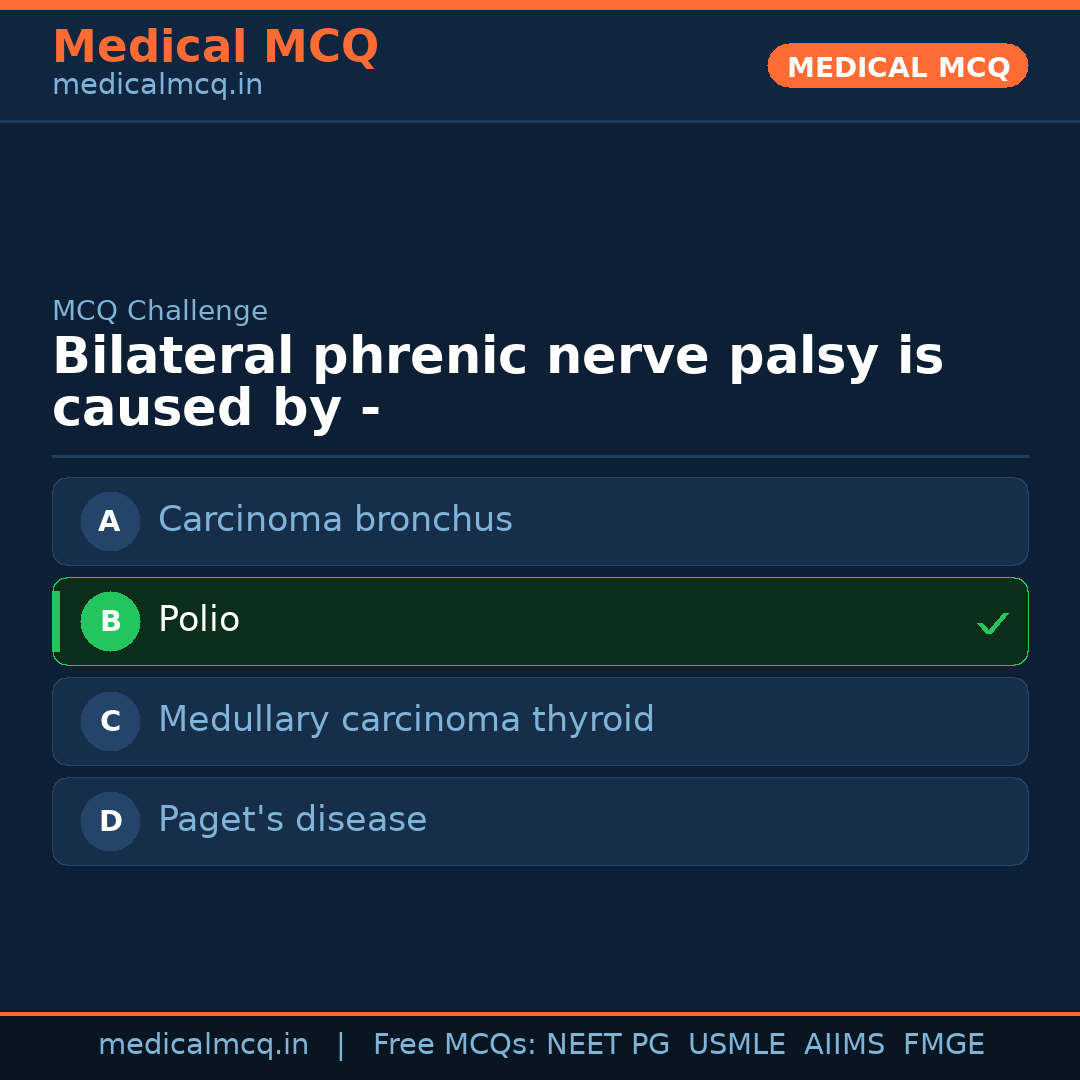
Task: Open medicalmcq.in link in the footer
Action: coord(203,1045)
